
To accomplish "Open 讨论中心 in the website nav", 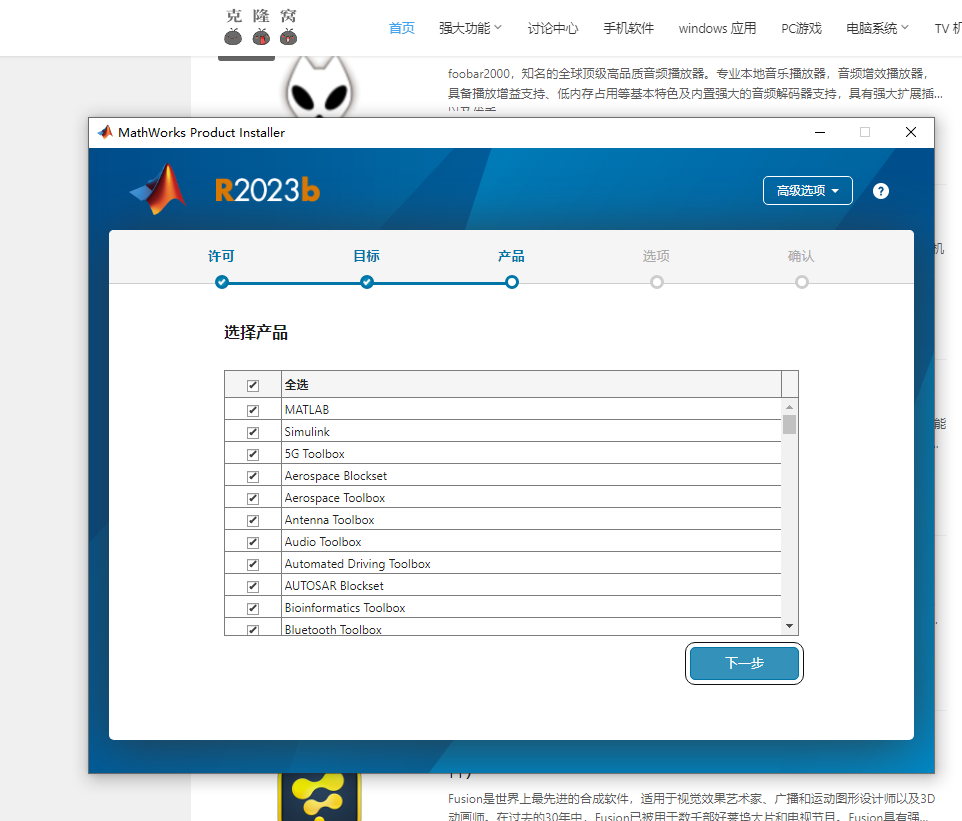I will [x=553, y=28].
